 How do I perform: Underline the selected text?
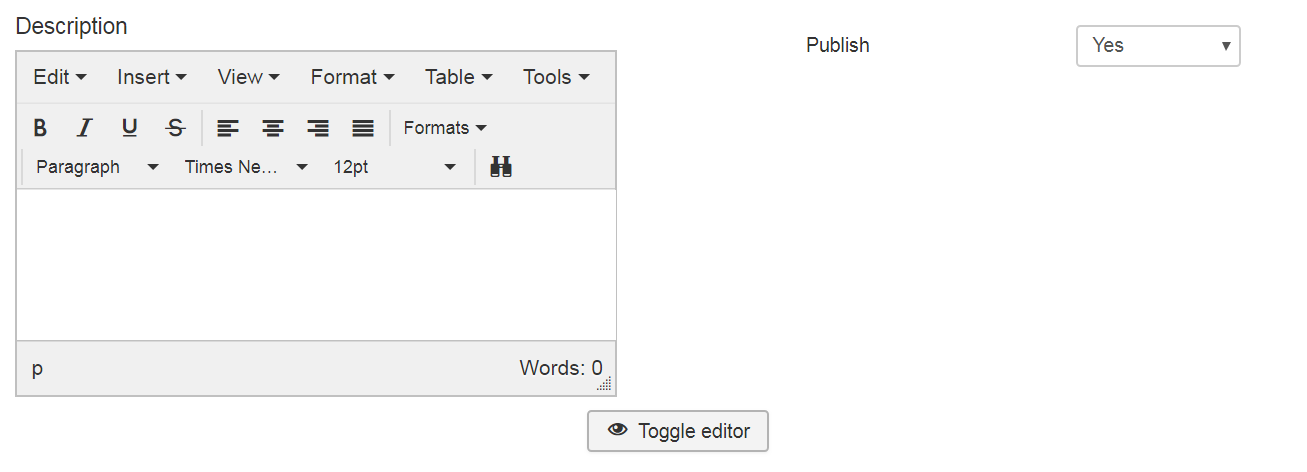coord(130,128)
